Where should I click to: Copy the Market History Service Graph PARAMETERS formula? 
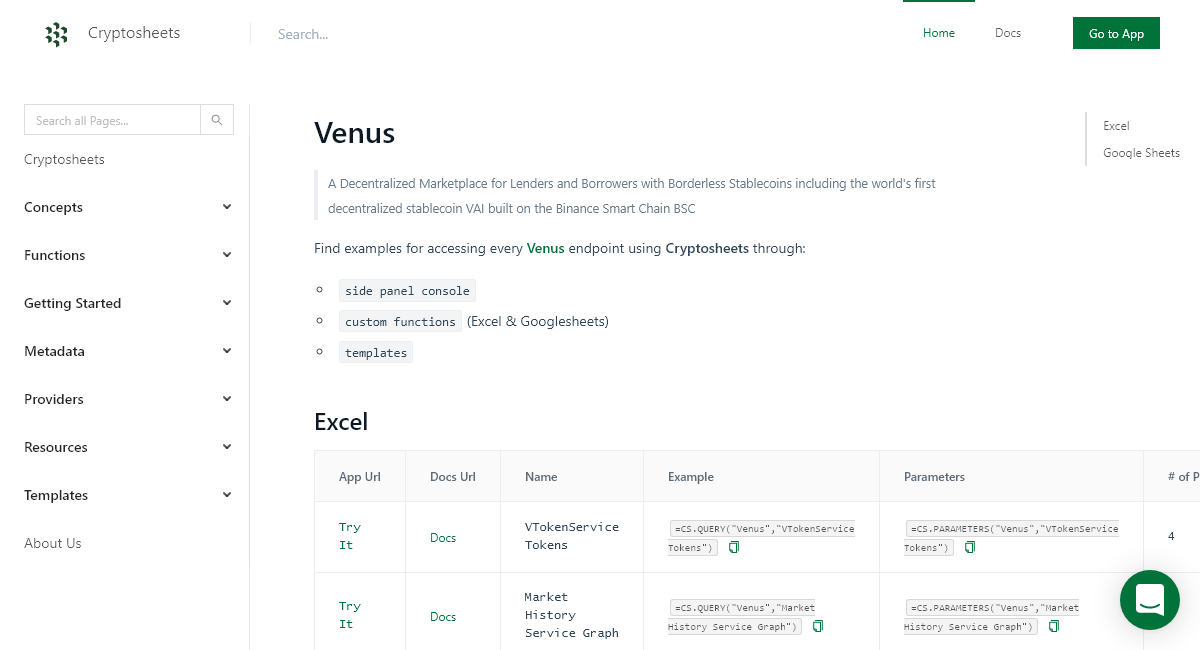[x=1053, y=626]
